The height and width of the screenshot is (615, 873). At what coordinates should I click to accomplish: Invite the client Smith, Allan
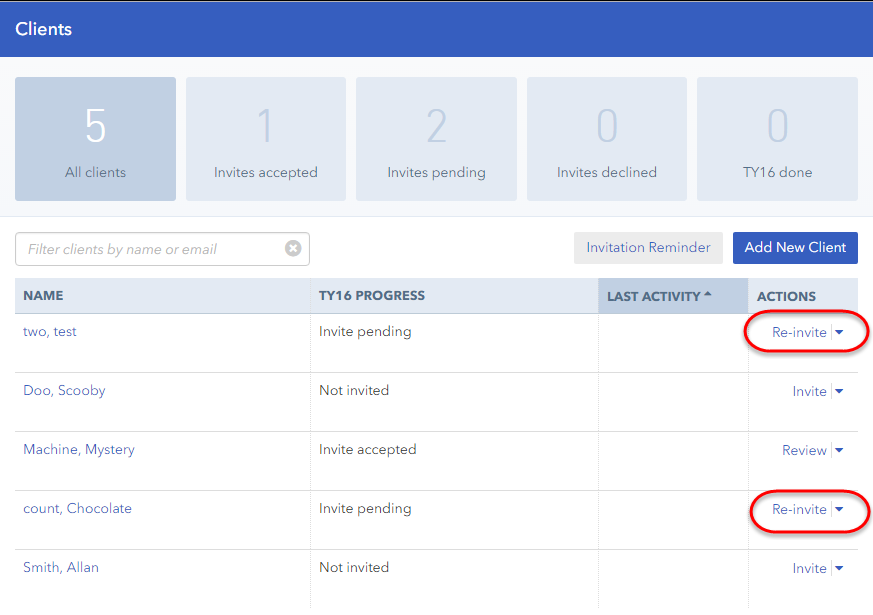click(810, 568)
